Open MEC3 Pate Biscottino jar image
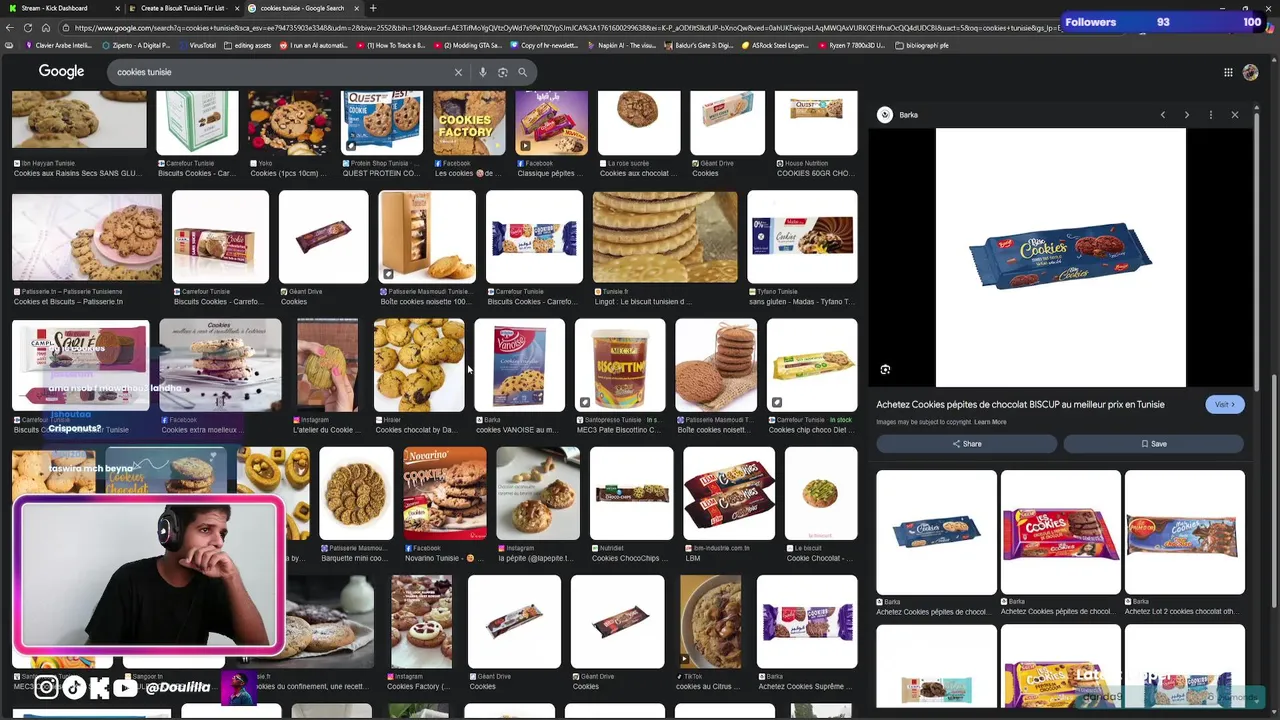1280x720 pixels. (x=619, y=365)
